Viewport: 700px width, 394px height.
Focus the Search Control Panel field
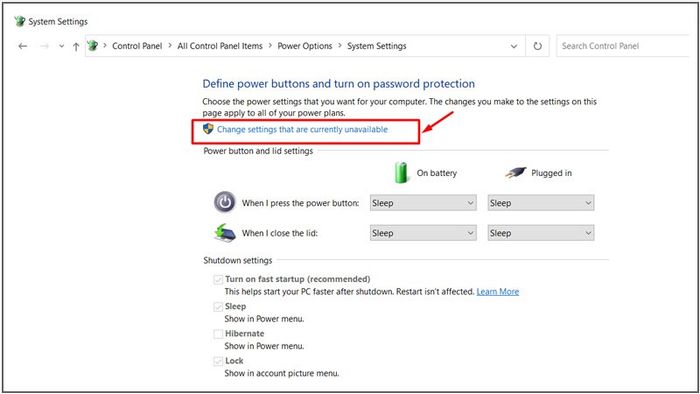(x=623, y=46)
